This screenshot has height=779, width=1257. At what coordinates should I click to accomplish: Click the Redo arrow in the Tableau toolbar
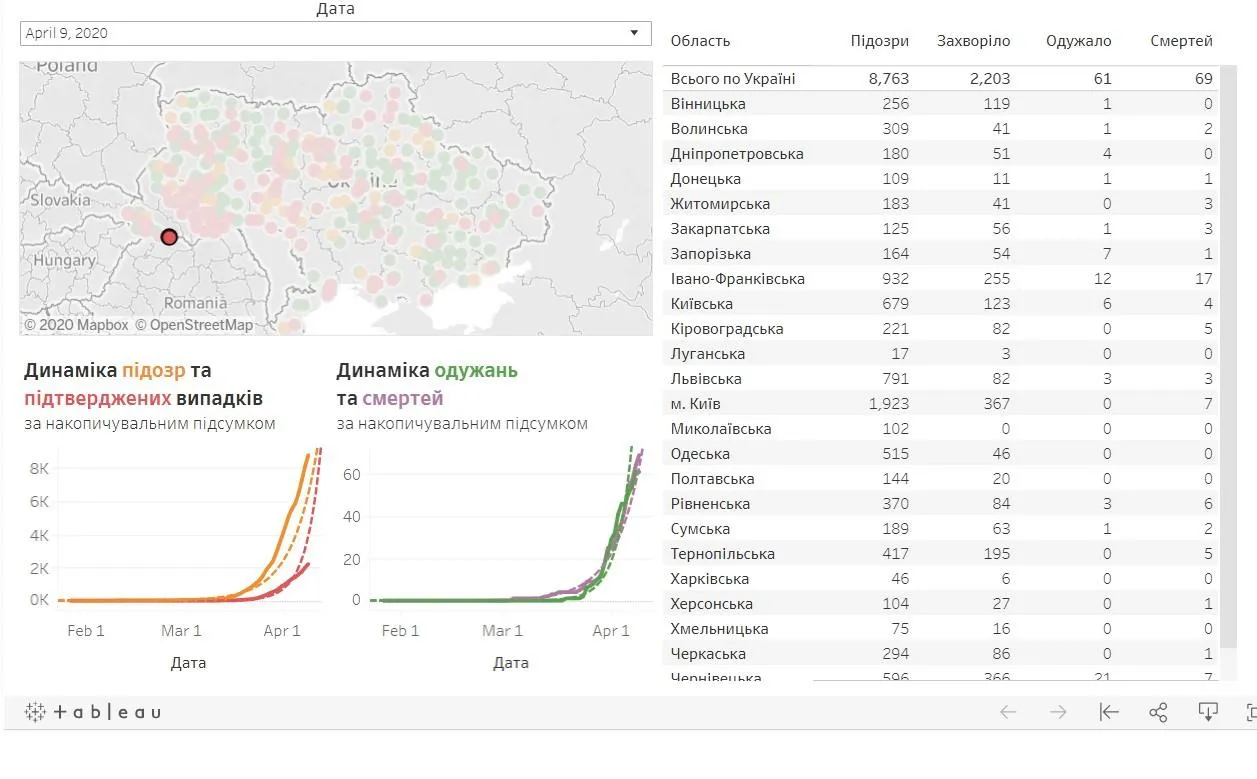1058,712
